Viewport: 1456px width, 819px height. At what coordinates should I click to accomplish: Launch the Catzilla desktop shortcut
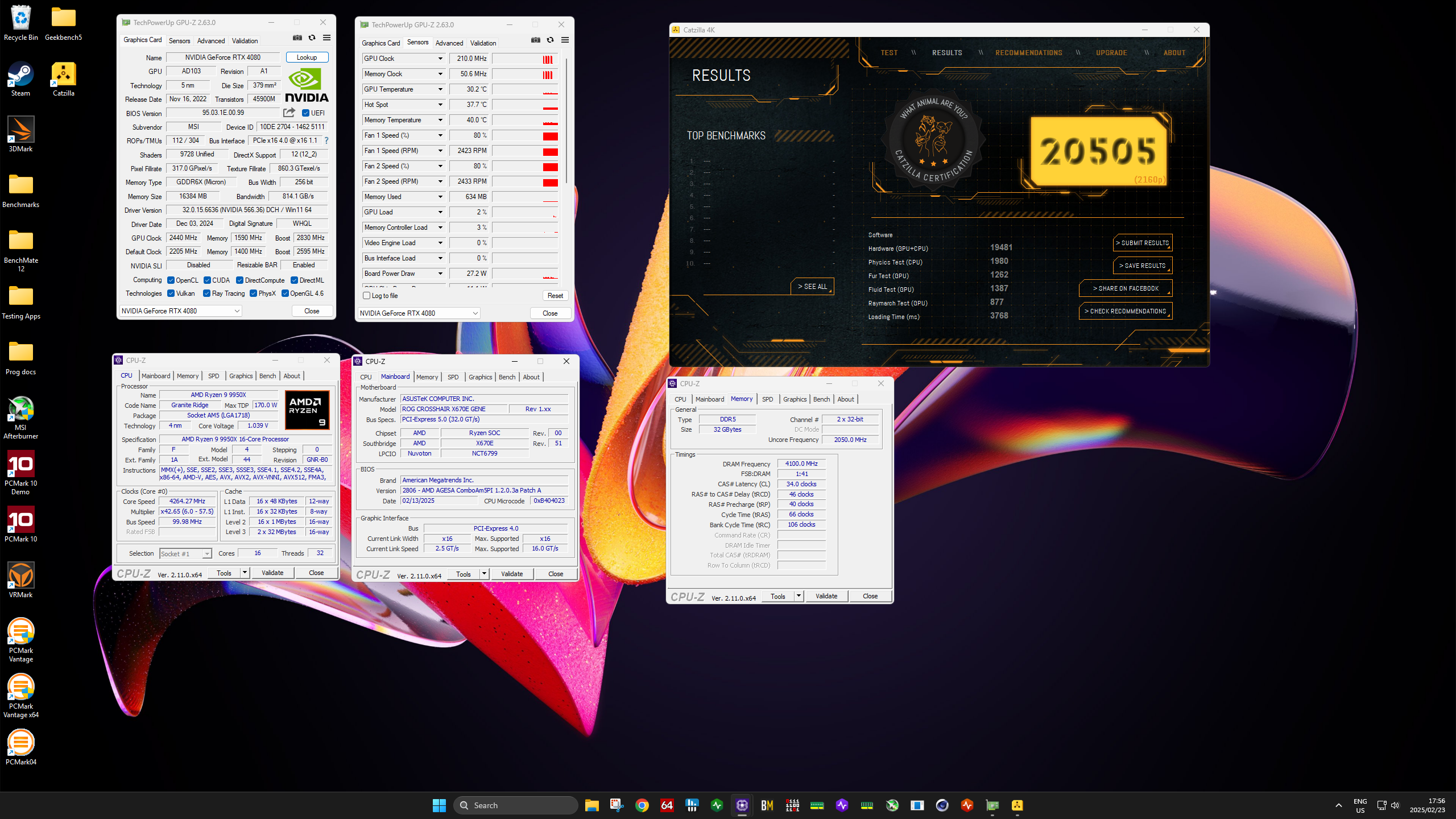(x=63, y=78)
